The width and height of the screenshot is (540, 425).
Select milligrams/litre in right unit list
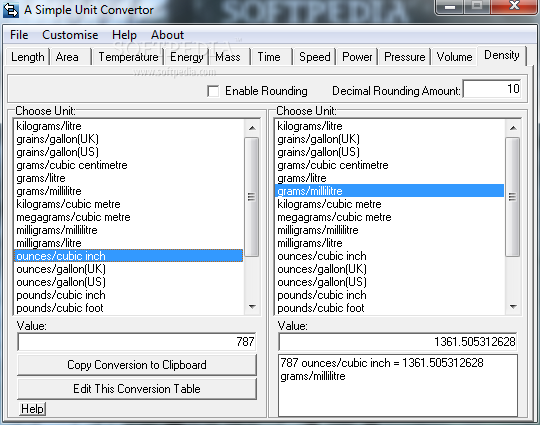pyautogui.click(x=390, y=243)
